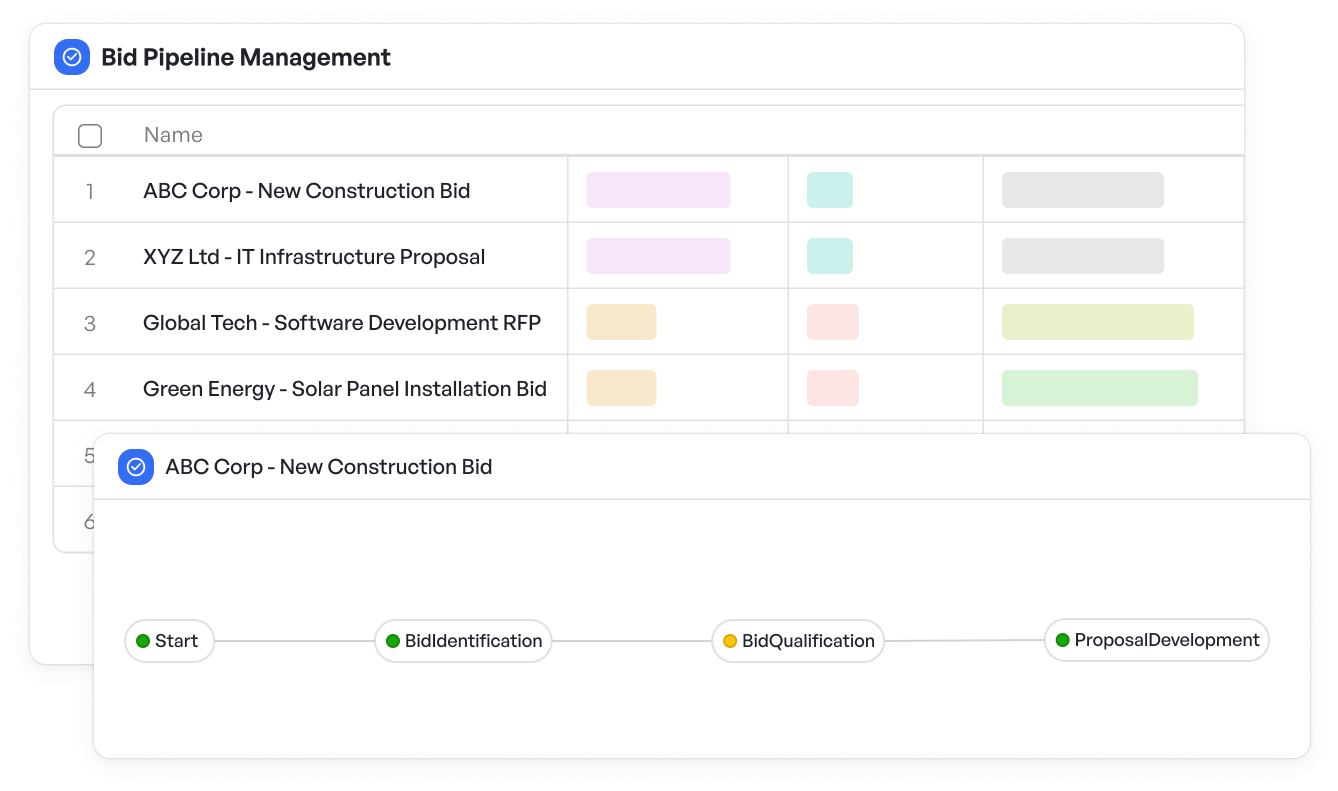Click the Bid Pipeline Management checkmark icon
Screen dimensions: 1338x791
(72, 57)
